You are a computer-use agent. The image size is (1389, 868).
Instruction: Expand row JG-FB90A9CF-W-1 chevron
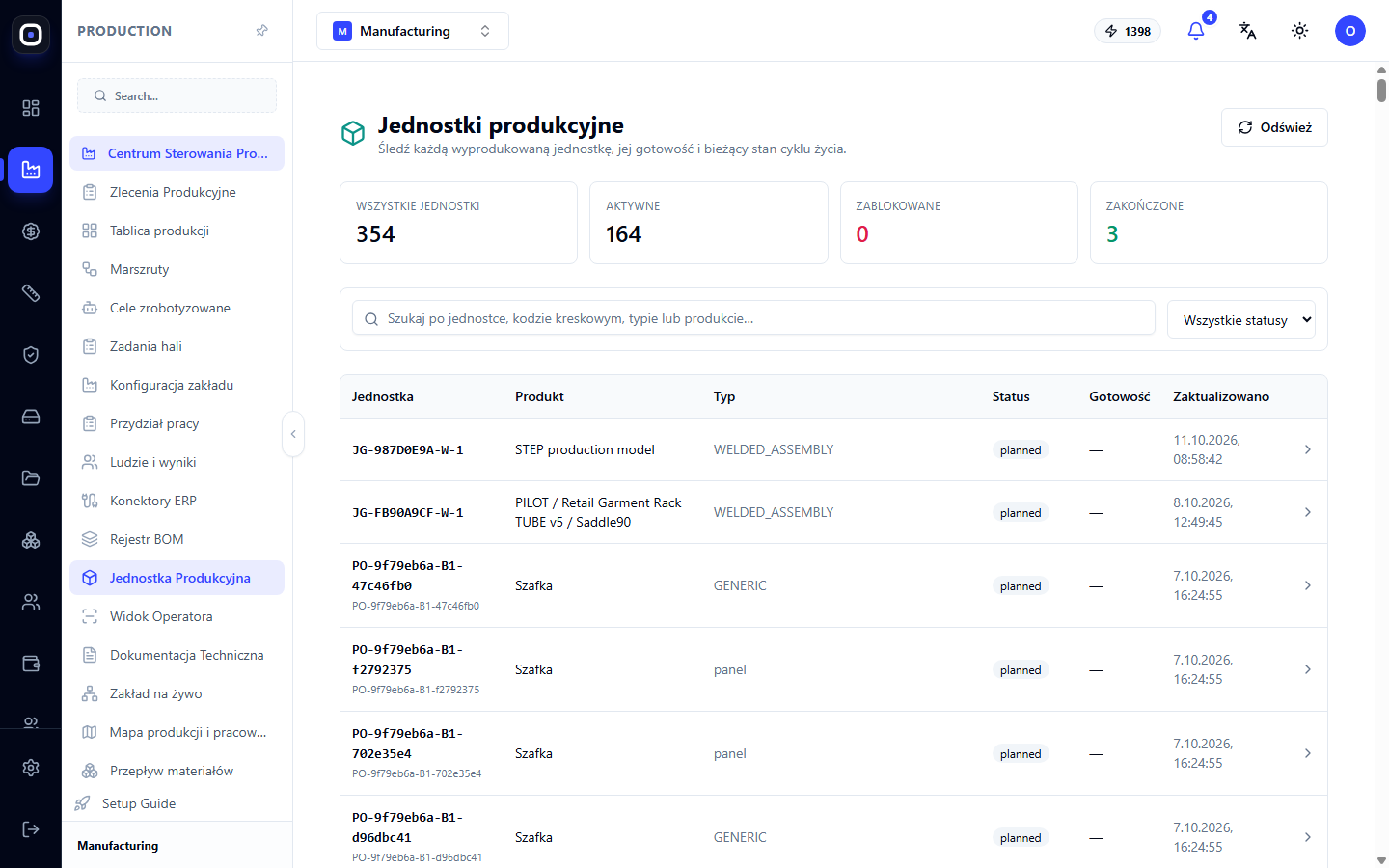(1308, 512)
